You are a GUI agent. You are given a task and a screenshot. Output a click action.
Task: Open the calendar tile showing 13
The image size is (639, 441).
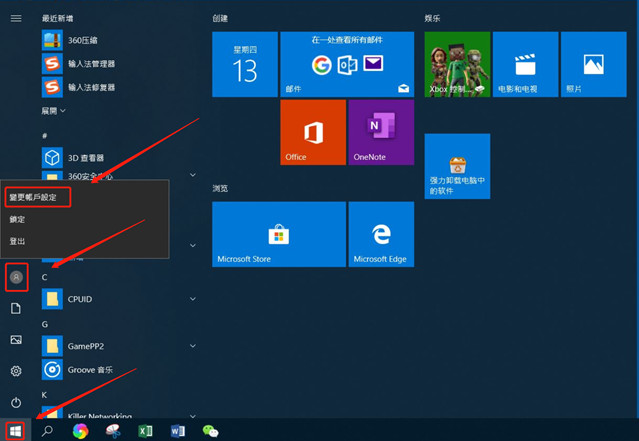(245, 64)
